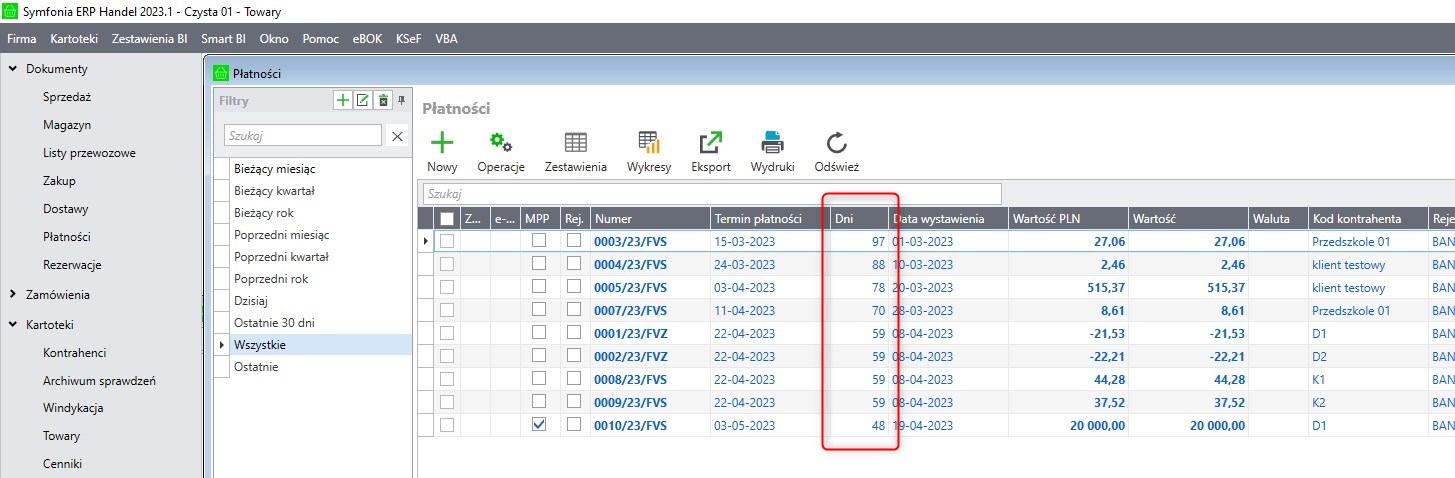1455x478 pixels.
Task: Open the Zestawienia BI menu
Action: (x=149, y=39)
